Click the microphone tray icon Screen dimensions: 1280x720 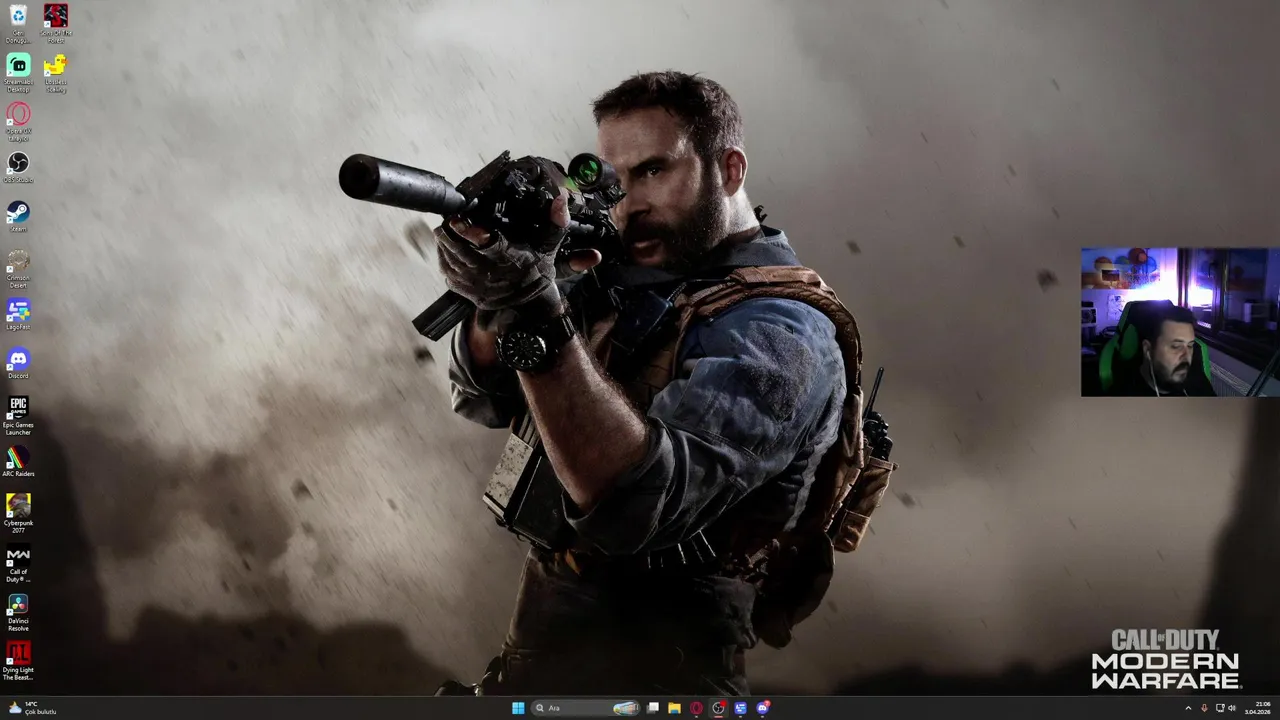click(x=1204, y=708)
